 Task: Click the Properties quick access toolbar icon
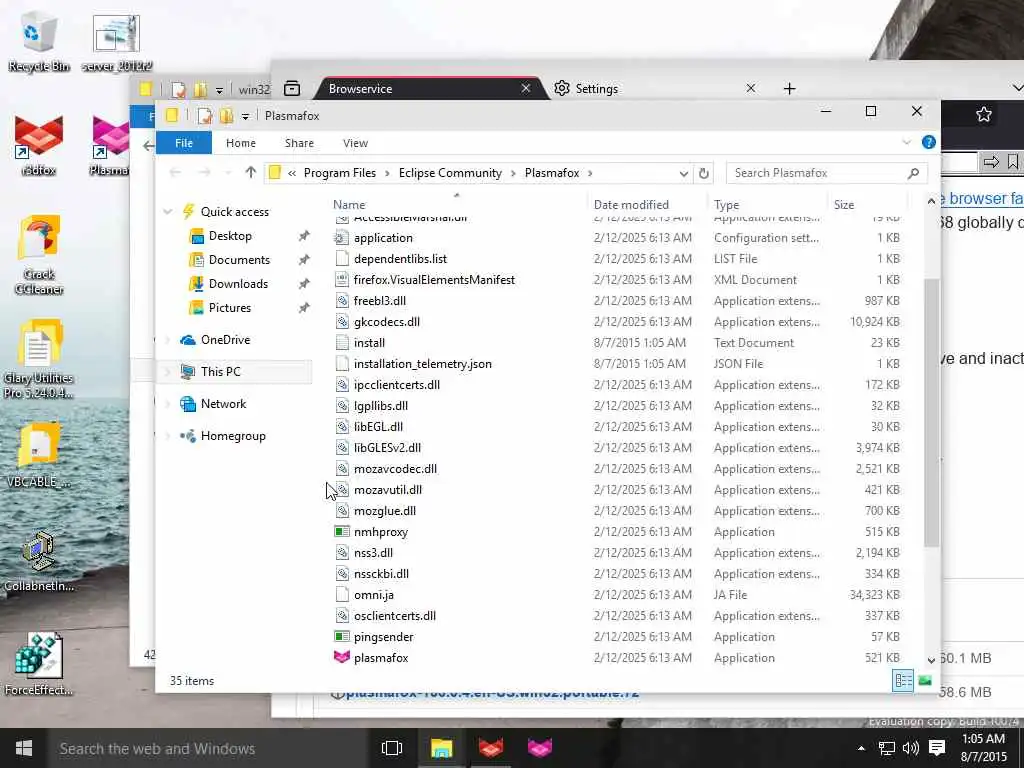(x=205, y=116)
